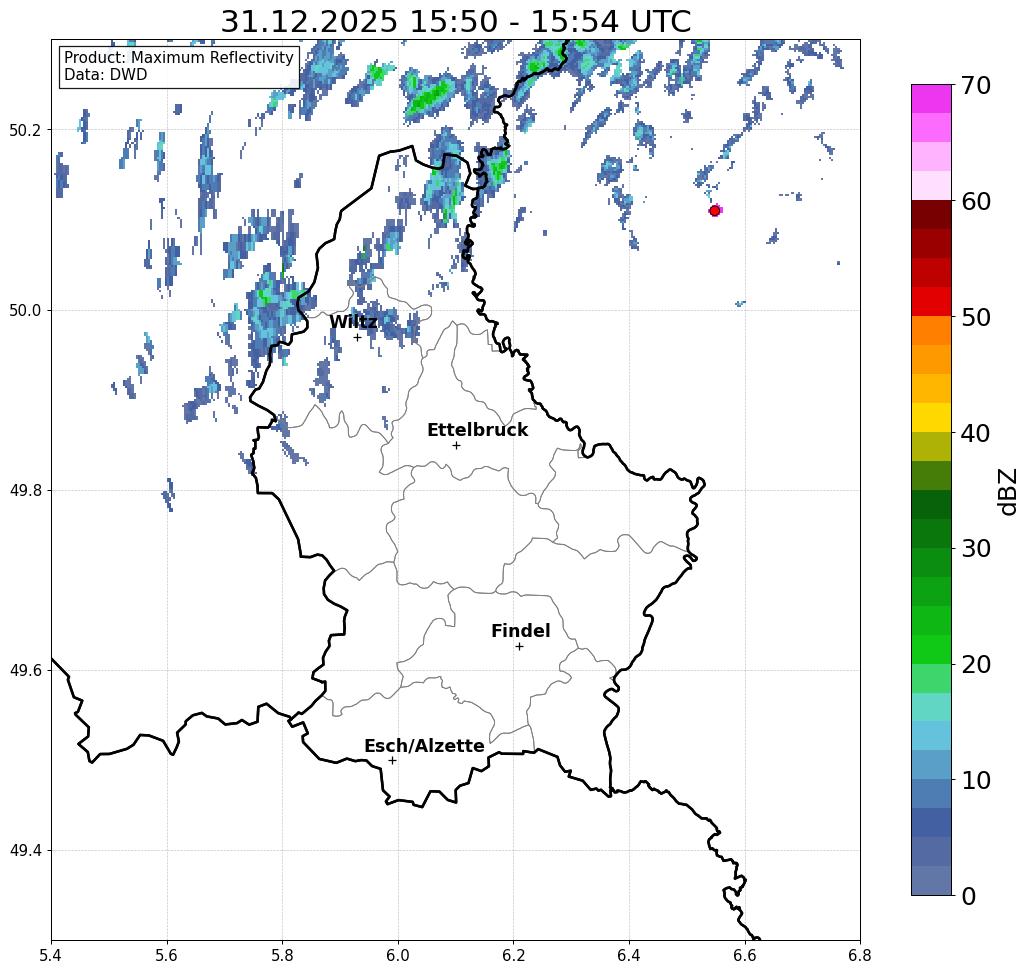Click the longitude tick label 6.8
Viewport: 1029px width, 973px height.
860,955
